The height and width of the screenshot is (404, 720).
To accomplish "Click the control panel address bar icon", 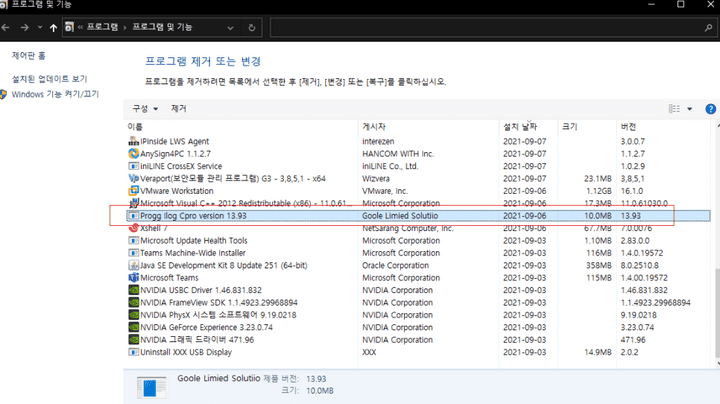I will click(x=69, y=27).
